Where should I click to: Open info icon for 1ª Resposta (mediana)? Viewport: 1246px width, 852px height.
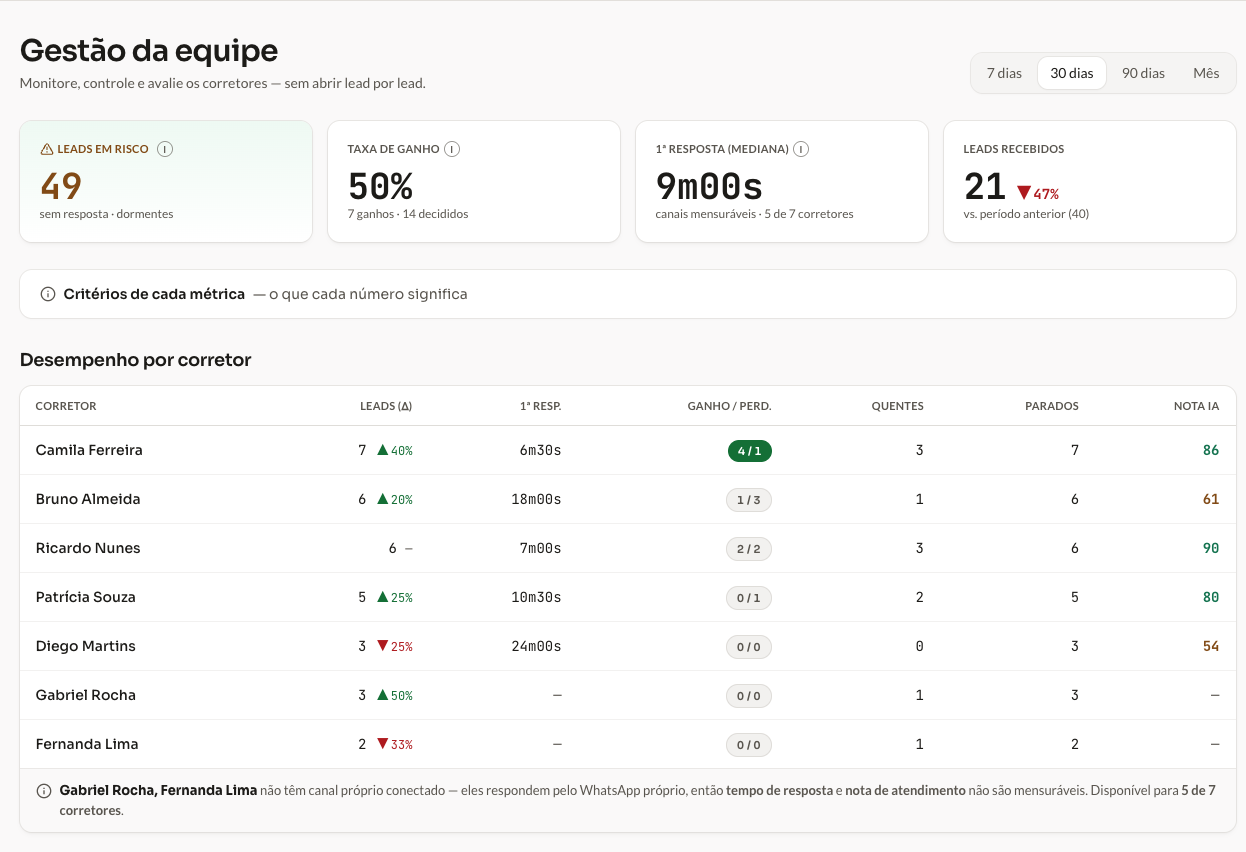coord(801,149)
